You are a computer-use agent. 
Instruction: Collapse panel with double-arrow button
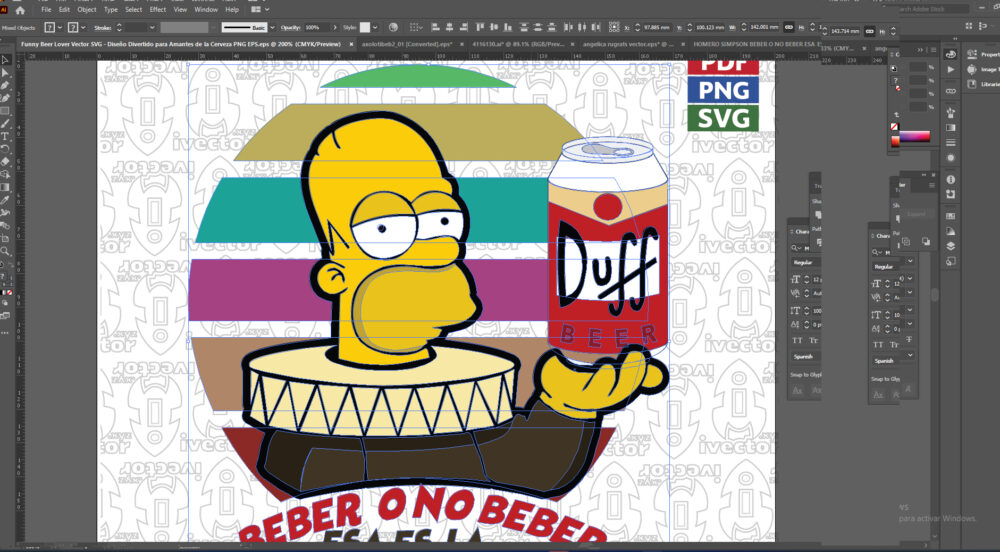click(921, 49)
